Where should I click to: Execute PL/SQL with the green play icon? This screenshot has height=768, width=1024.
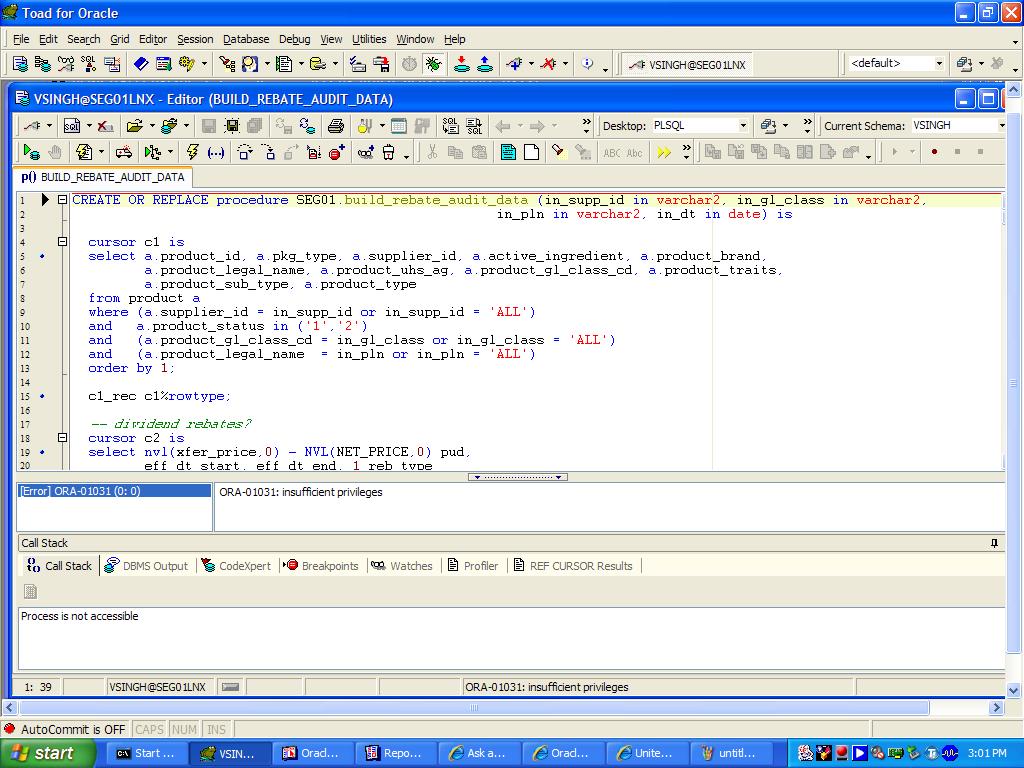(29, 152)
